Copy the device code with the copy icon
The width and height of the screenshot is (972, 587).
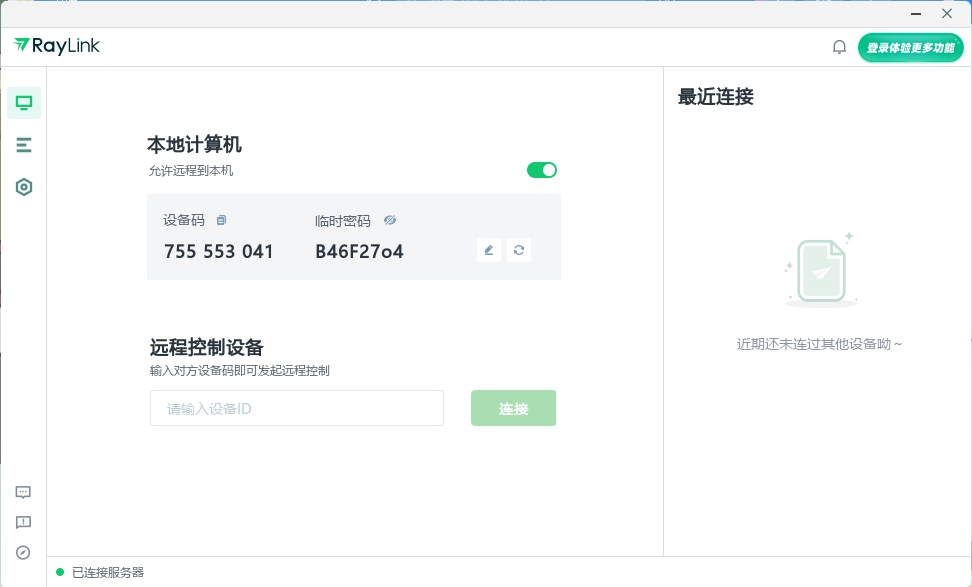(x=221, y=220)
